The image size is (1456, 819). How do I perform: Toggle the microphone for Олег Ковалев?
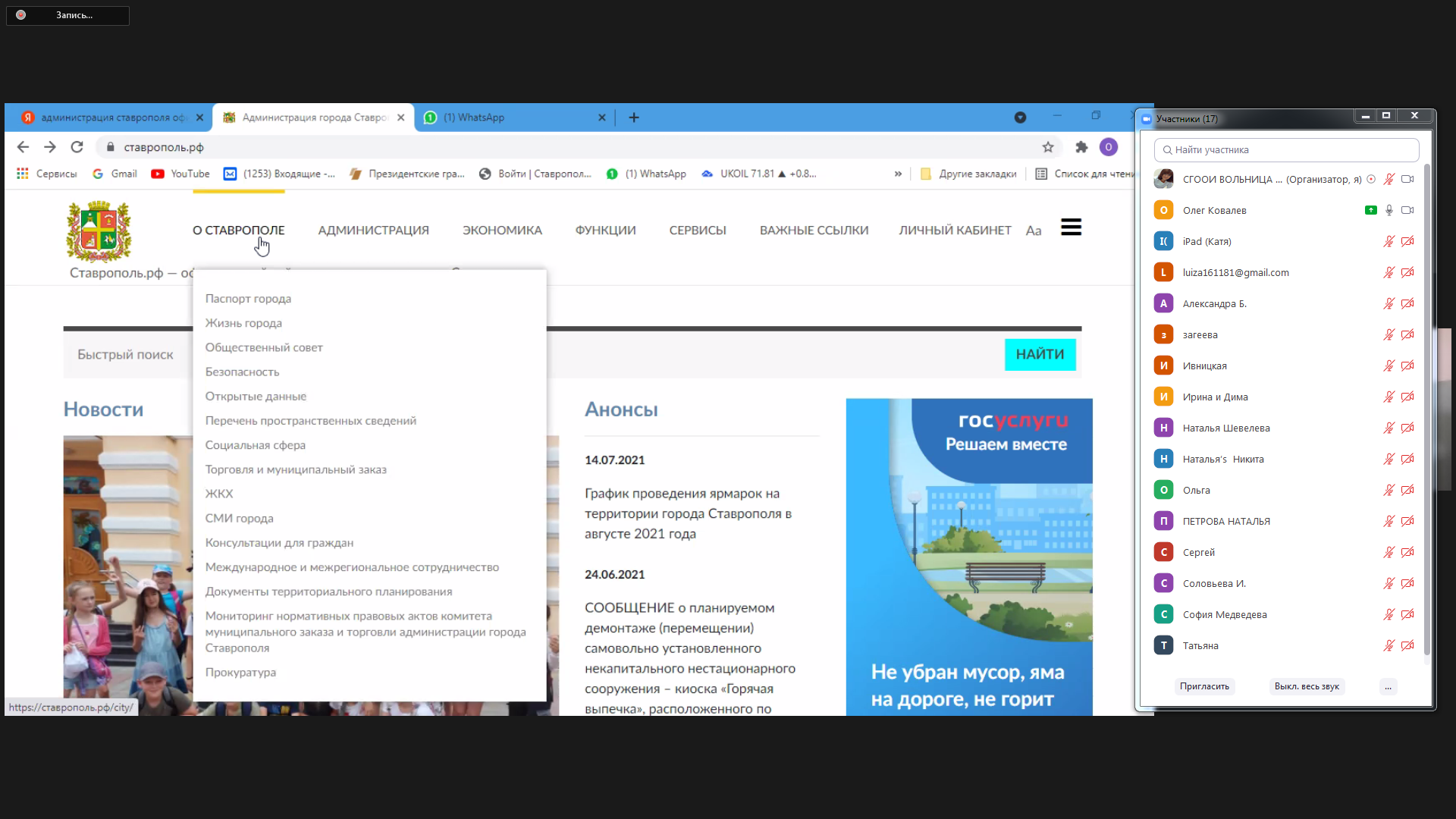(1389, 211)
